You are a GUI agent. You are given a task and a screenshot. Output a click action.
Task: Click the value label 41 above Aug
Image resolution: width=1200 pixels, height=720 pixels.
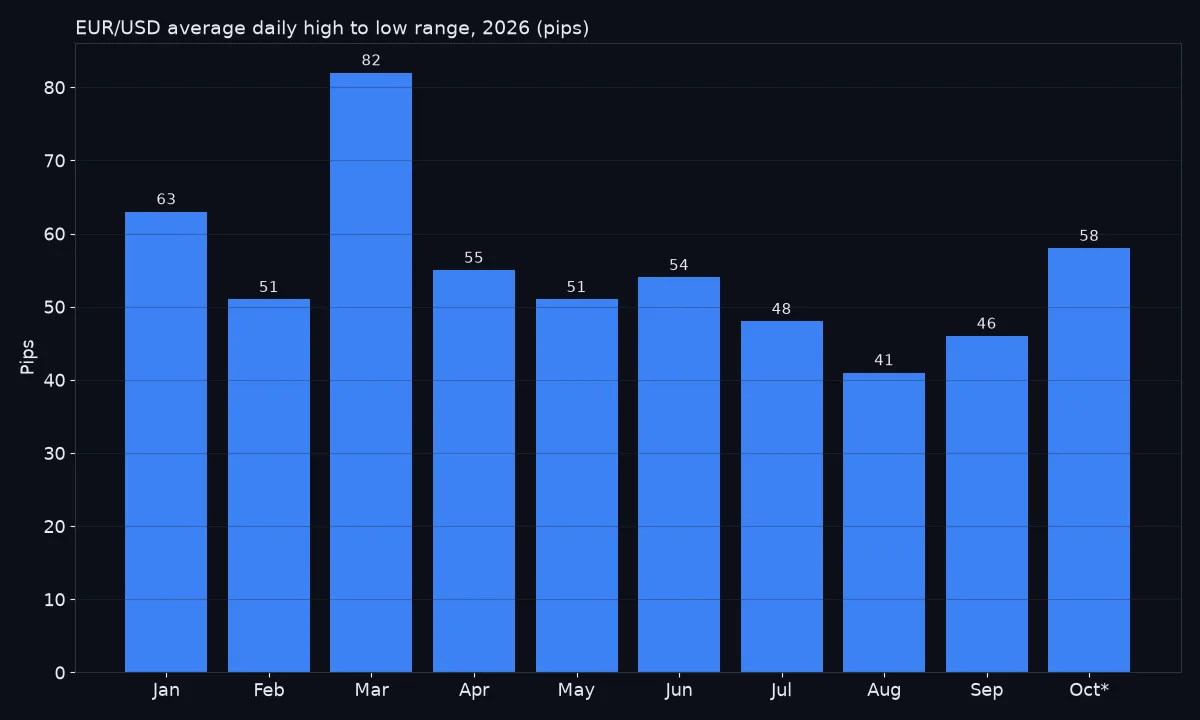[x=884, y=360]
